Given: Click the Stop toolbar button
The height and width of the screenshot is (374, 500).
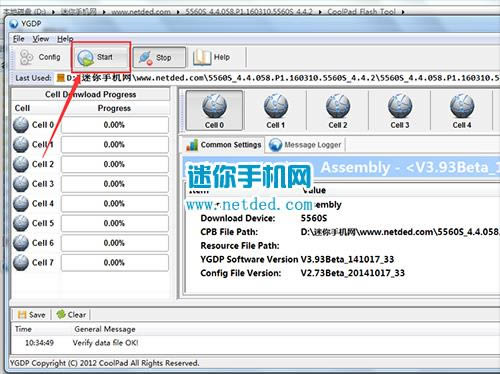Looking at the screenshot, I should [159, 57].
